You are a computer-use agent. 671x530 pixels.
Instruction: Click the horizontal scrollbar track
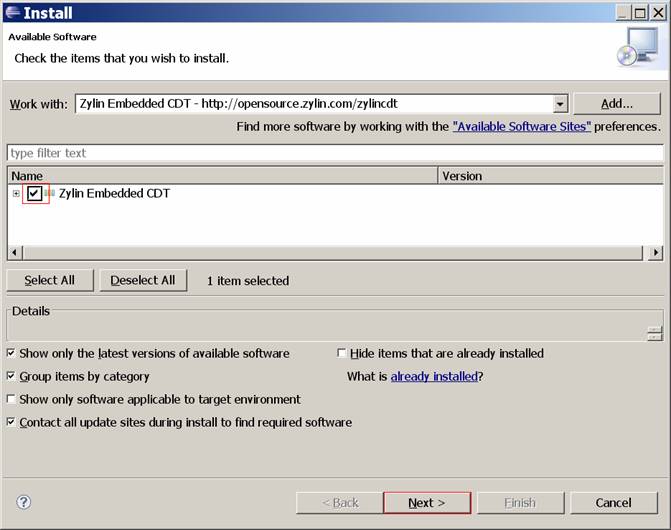tap(333, 252)
